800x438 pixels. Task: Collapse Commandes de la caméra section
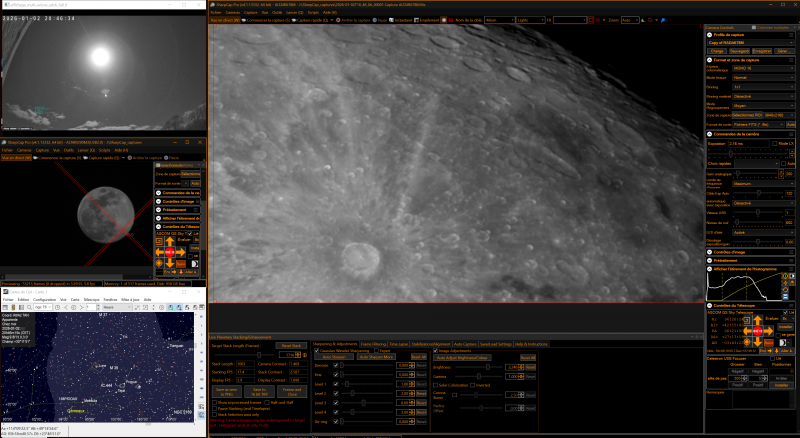point(709,134)
